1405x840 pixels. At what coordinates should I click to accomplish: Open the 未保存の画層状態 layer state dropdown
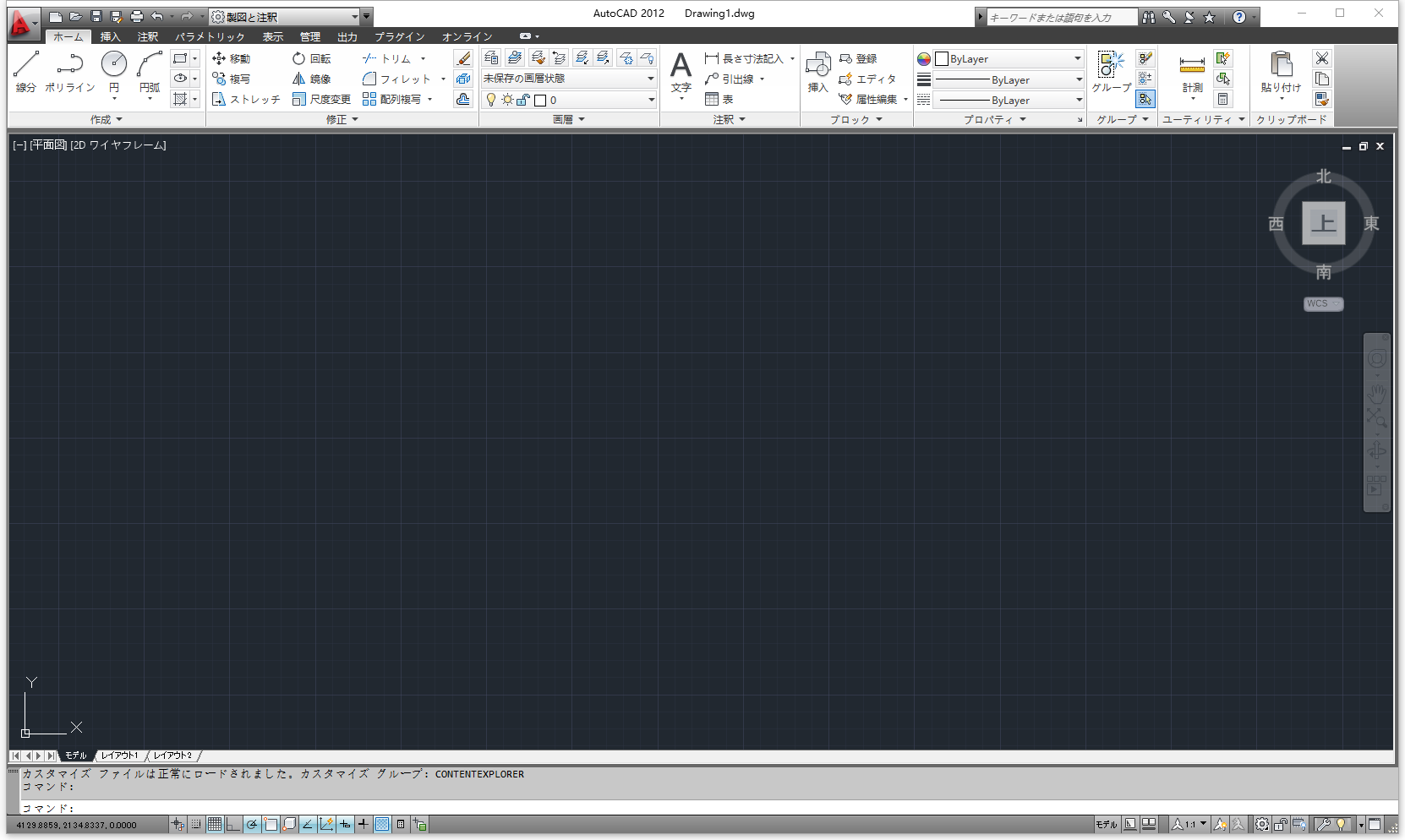pyautogui.click(x=569, y=79)
